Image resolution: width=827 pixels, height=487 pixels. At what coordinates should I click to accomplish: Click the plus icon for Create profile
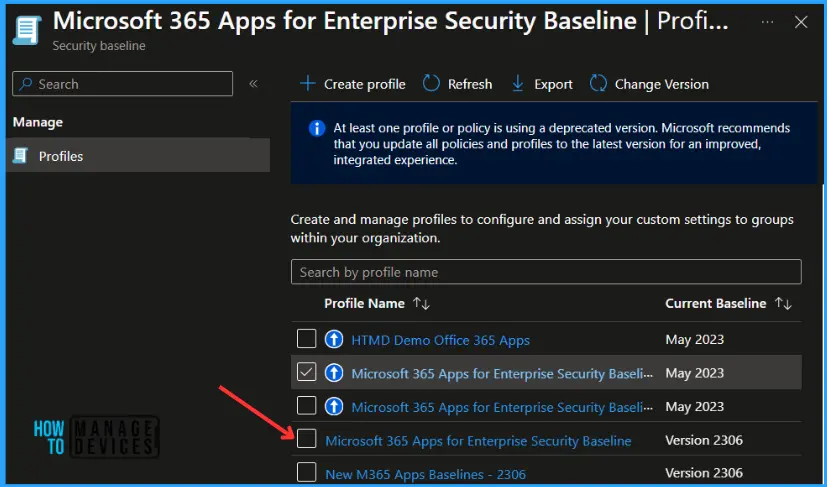[x=307, y=83]
